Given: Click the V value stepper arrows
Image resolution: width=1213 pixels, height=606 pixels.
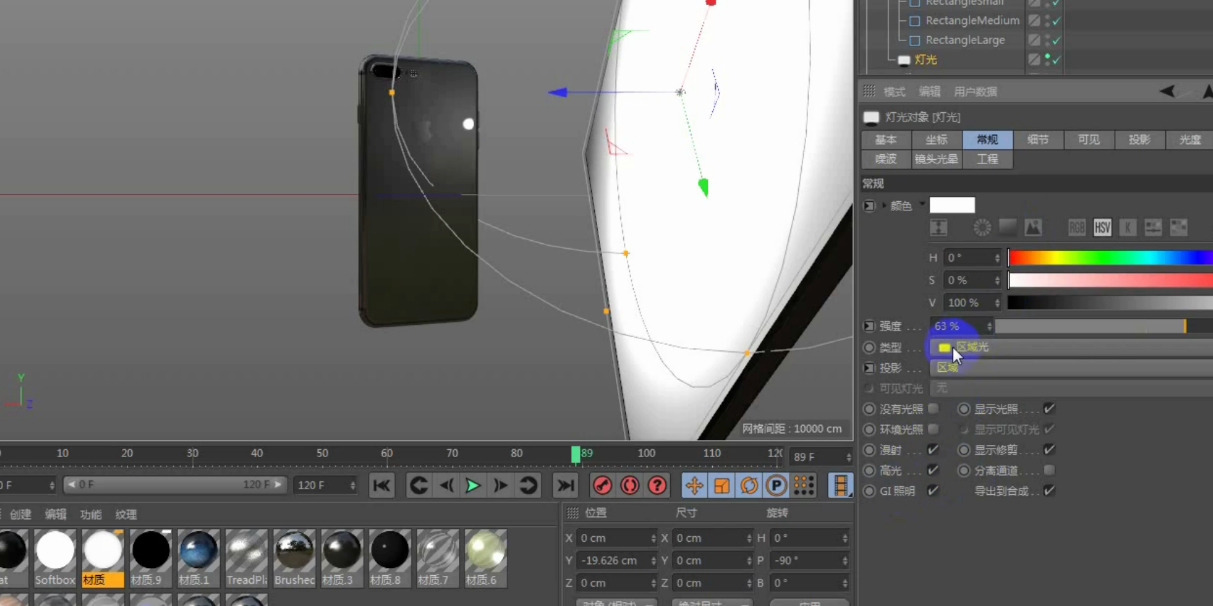Looking at the screenshot, I should (x=997, y=302).
